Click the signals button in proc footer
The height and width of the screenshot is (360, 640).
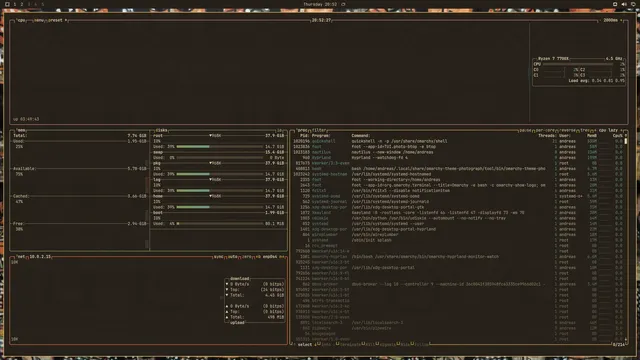387,345
